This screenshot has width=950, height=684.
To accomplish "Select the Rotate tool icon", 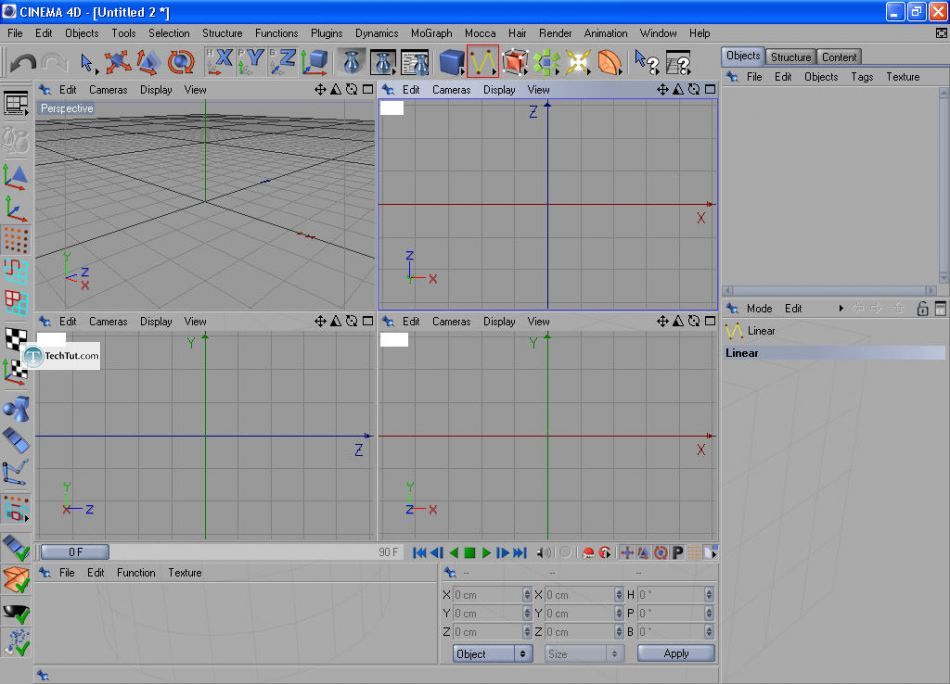I will click(x=181, y=62).
